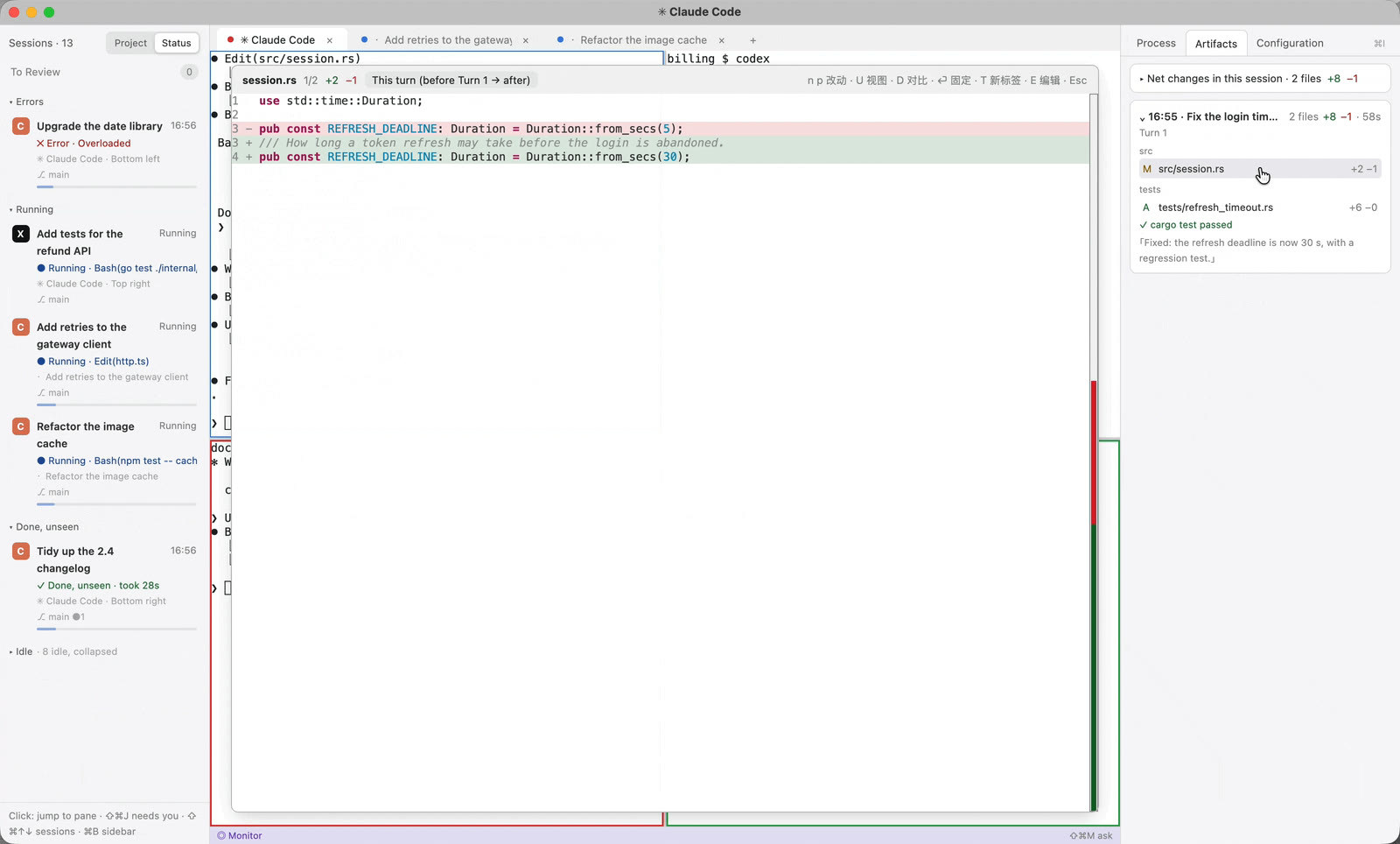This screenshot has width=1400, height=844.
Task: Click the Monitor label in the bottom bar
Action: [245, 835]
